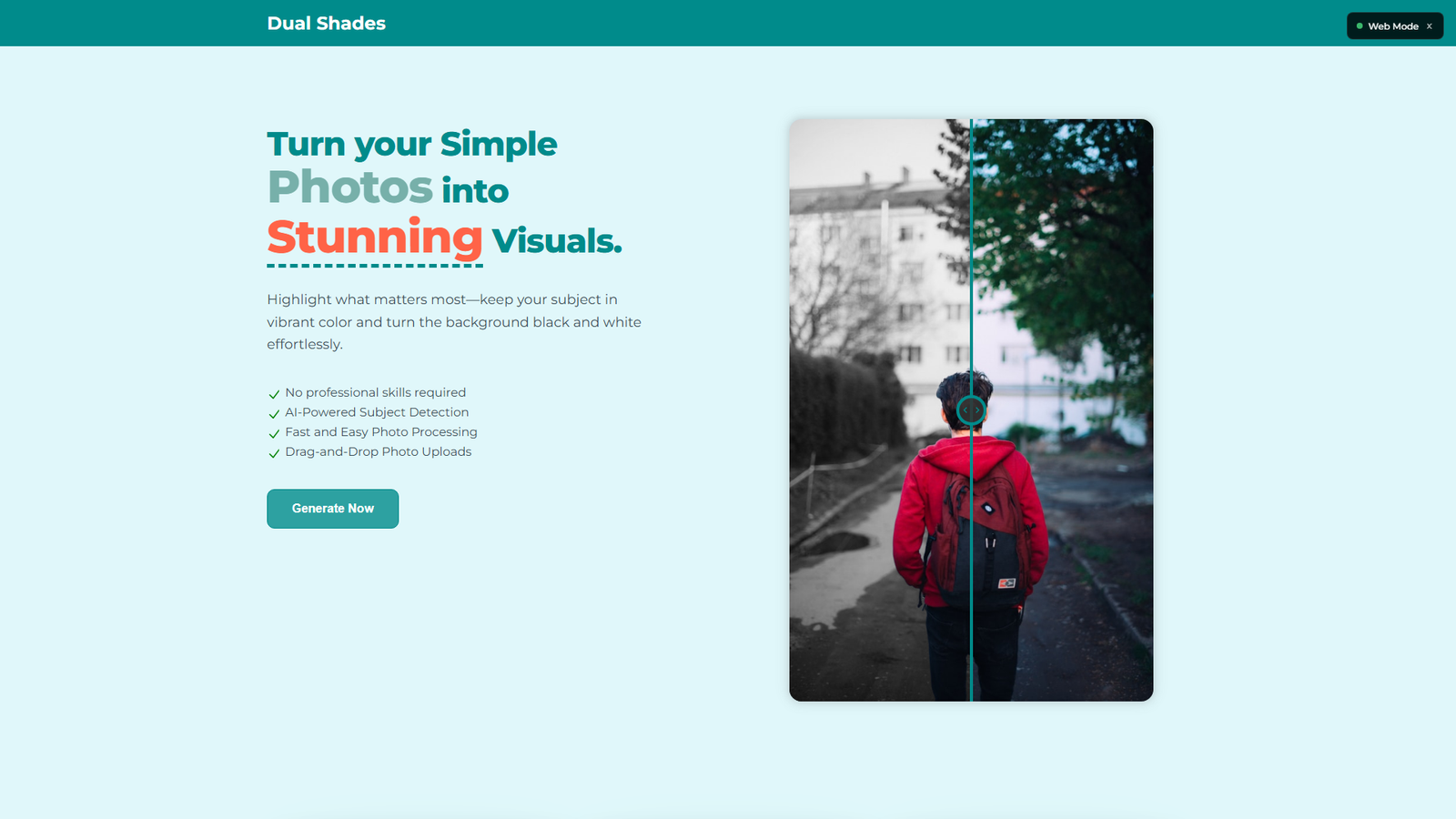
Task: Open the Dual Shades logo link
Action: tap(326, 24)
